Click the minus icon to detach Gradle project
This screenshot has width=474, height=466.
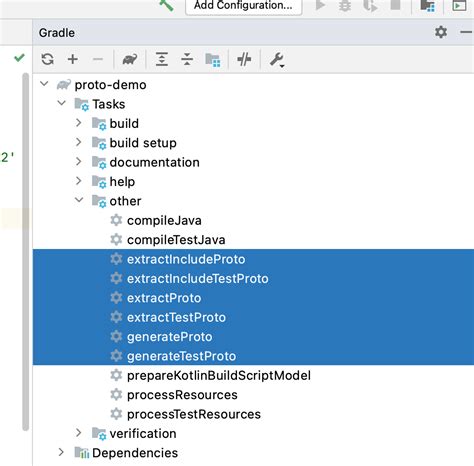coord(98,59)
